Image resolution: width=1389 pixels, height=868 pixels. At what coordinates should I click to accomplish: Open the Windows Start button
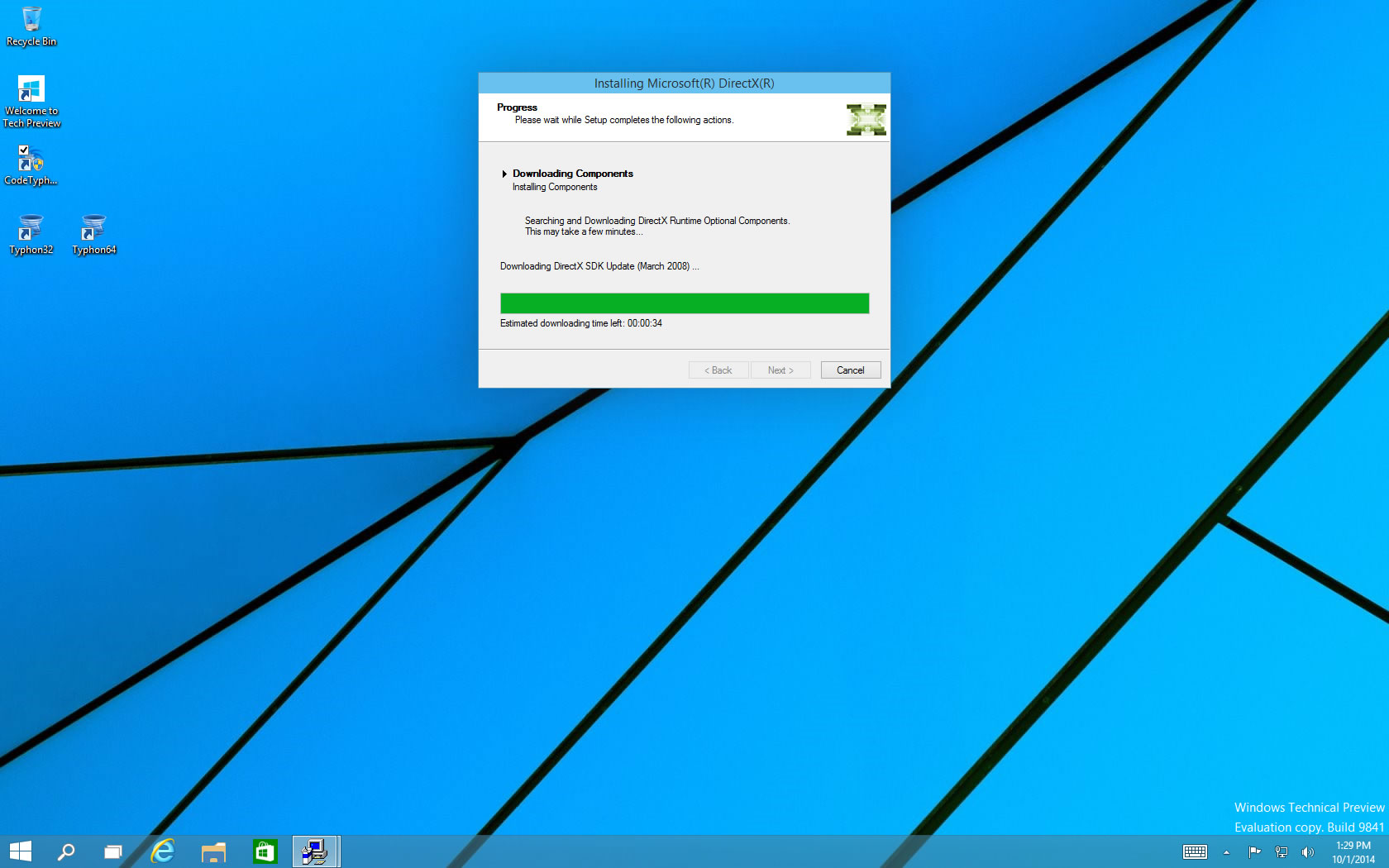20,851
